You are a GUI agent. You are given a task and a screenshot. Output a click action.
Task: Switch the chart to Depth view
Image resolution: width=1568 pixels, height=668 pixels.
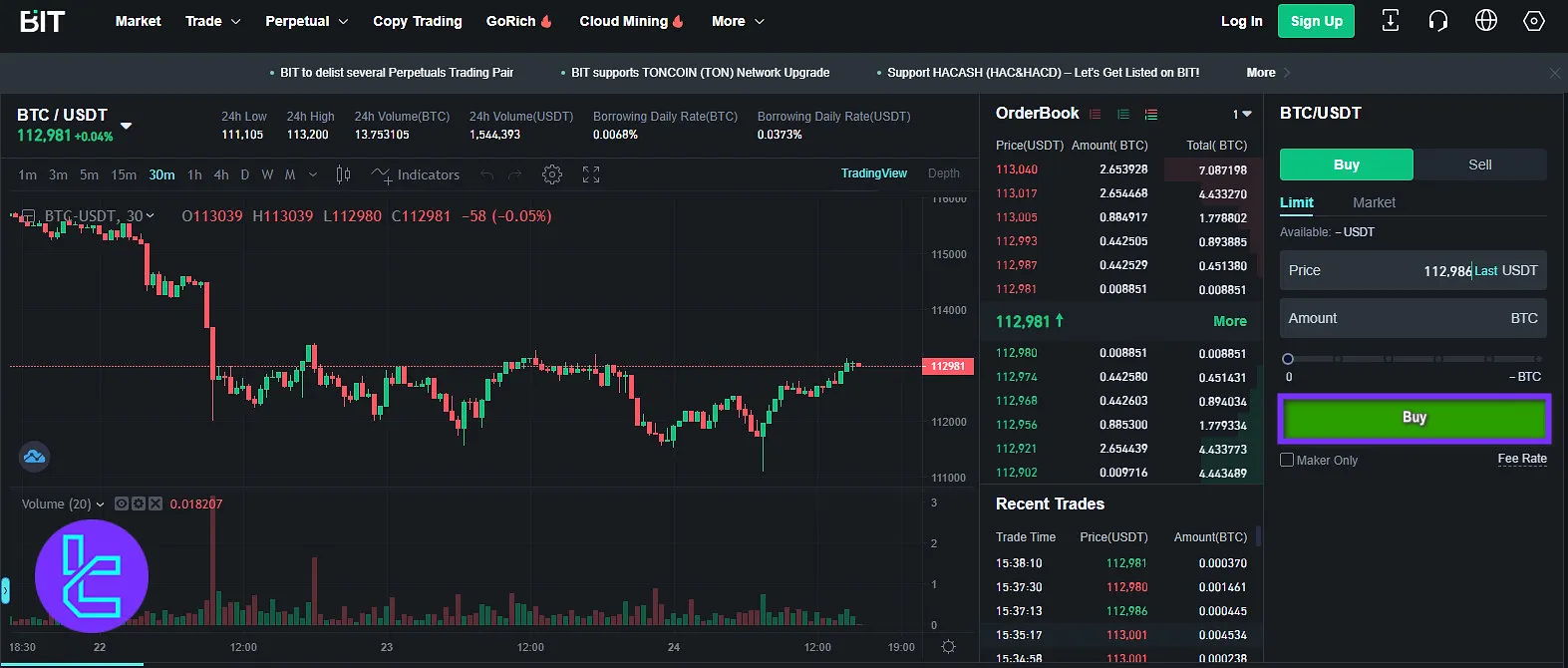[x=943, y=173]
